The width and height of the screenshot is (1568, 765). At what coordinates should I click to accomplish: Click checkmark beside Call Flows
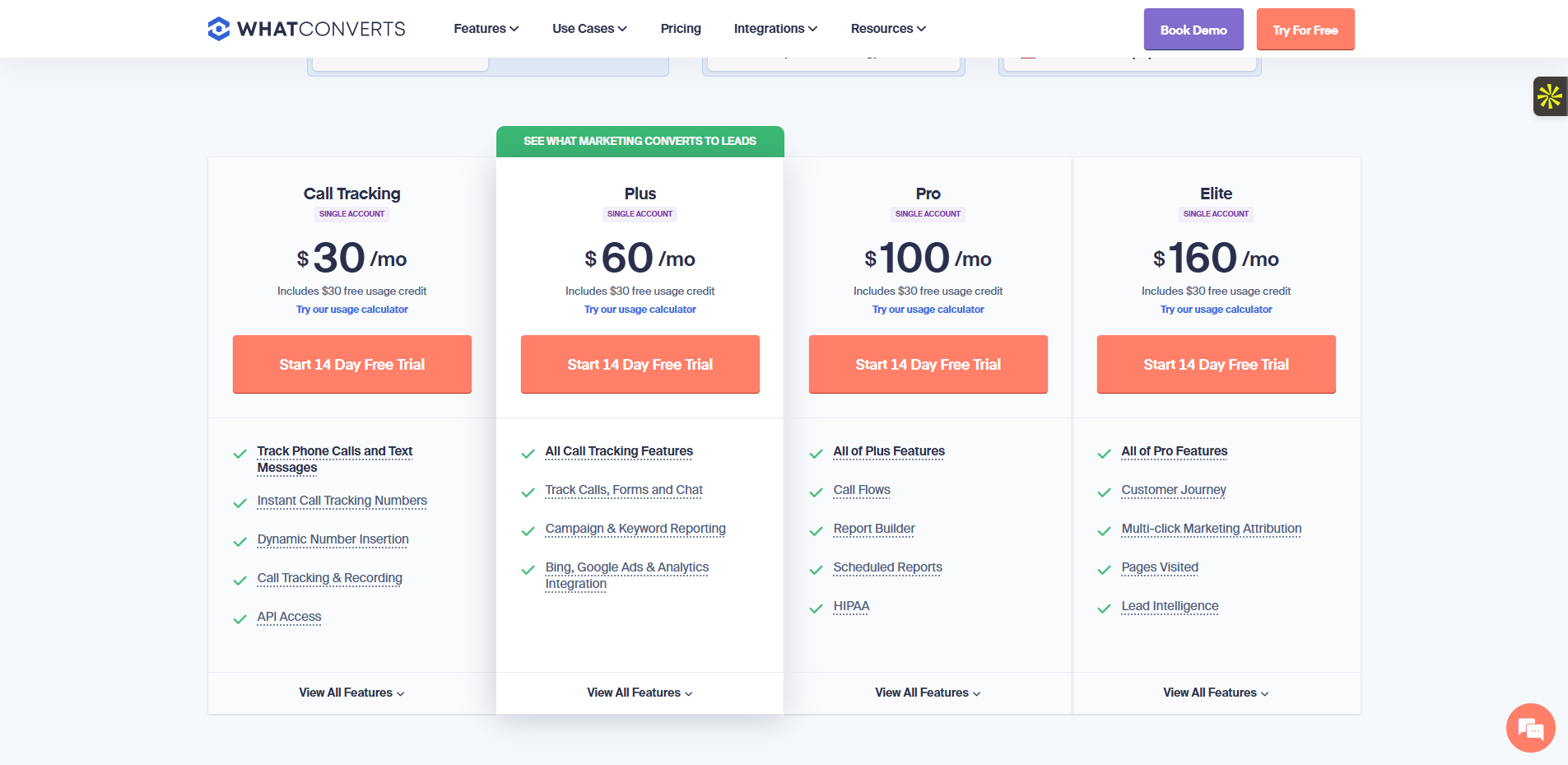point(817,492)
